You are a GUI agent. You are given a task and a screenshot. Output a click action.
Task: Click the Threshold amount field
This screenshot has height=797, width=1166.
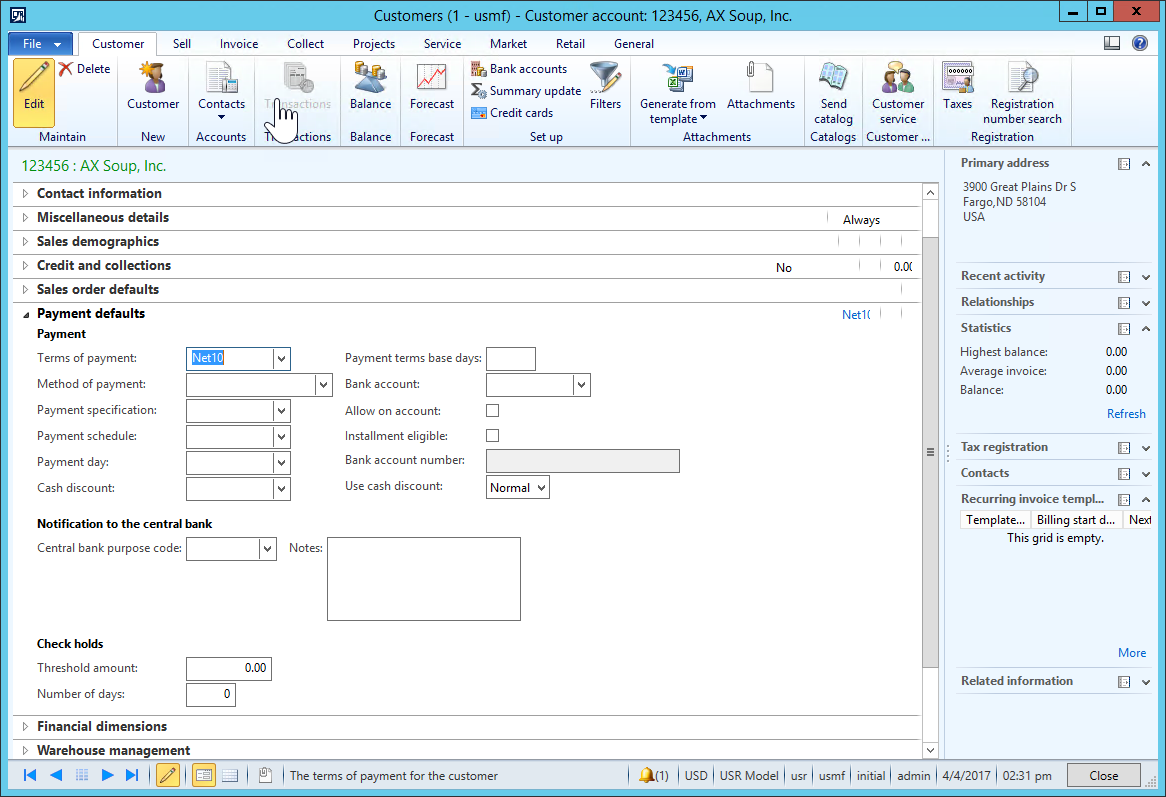click(x=229, y=669)
